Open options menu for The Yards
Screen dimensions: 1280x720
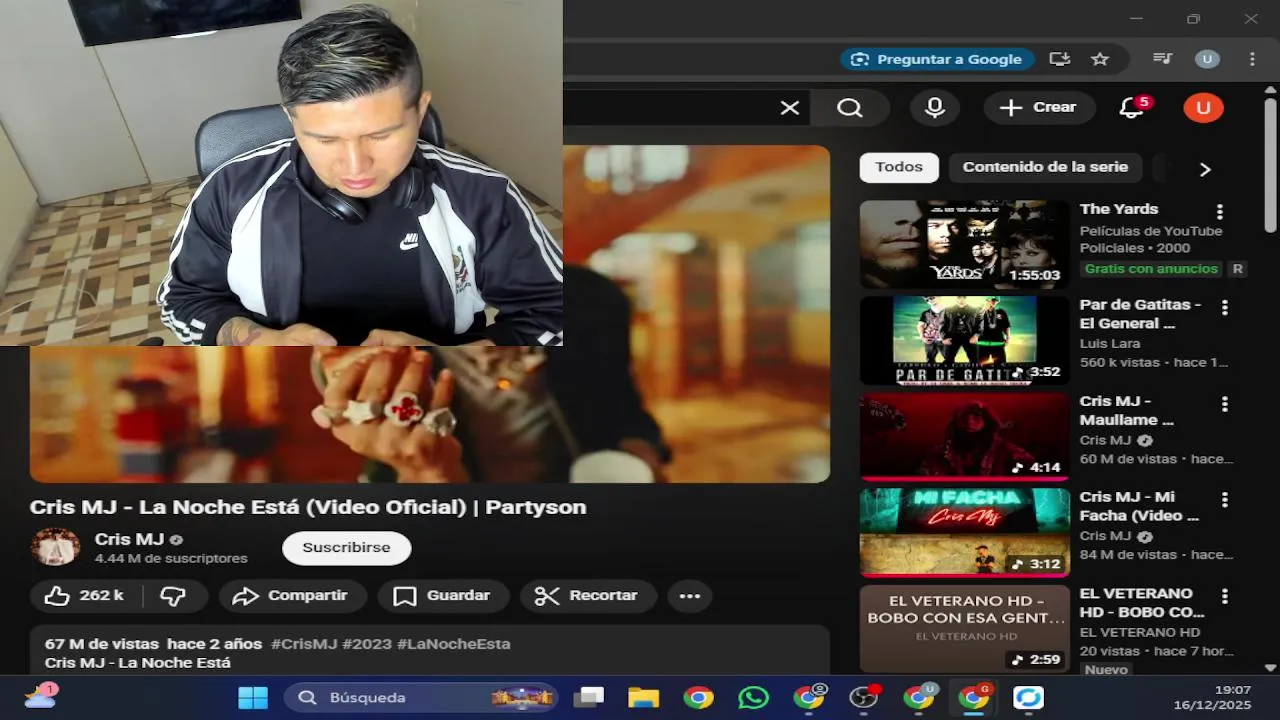1219,212
